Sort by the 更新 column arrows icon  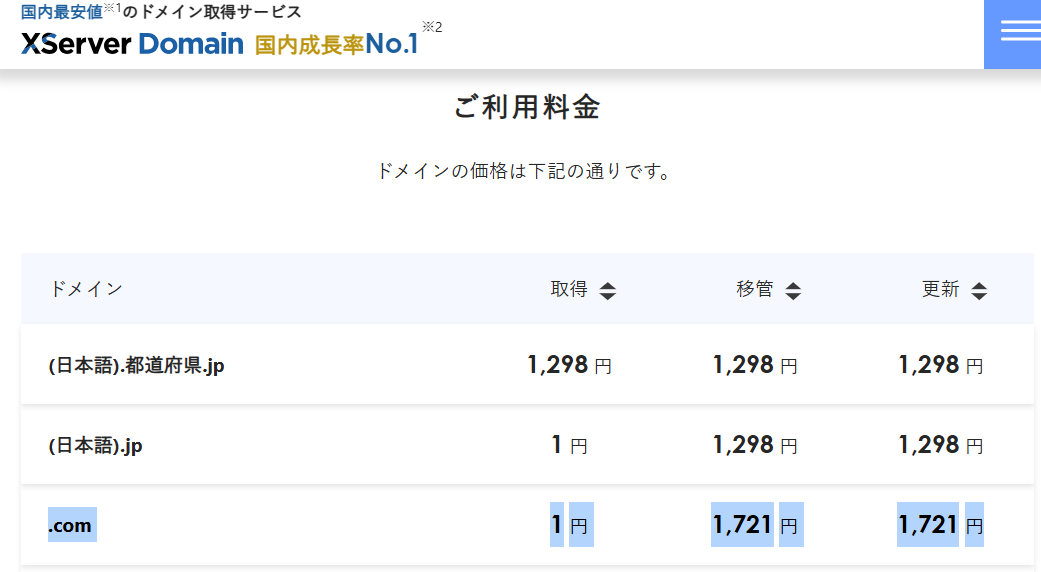coord(979,291)
